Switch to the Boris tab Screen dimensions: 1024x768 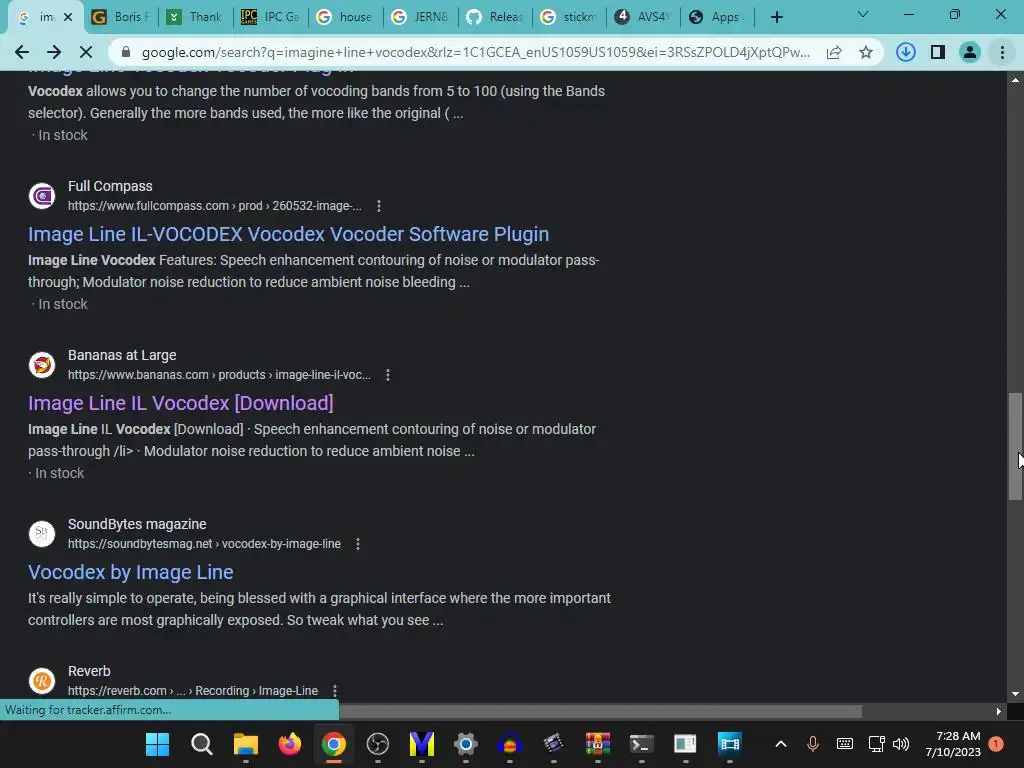tap(121, 17)
